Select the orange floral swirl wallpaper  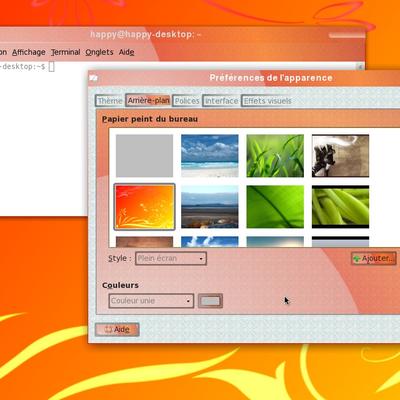click(x=144, y=207)
